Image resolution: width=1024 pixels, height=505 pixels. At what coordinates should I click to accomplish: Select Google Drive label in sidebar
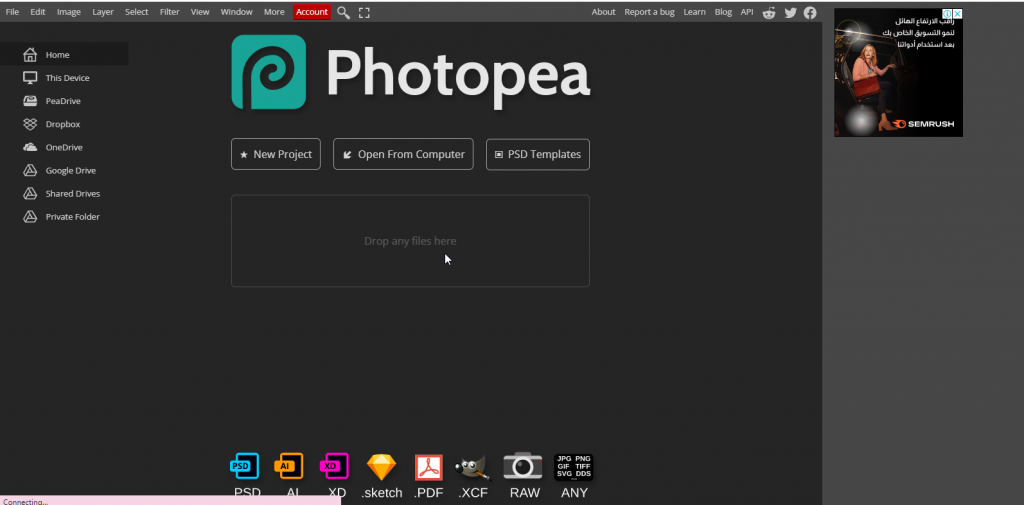point(71,171)
